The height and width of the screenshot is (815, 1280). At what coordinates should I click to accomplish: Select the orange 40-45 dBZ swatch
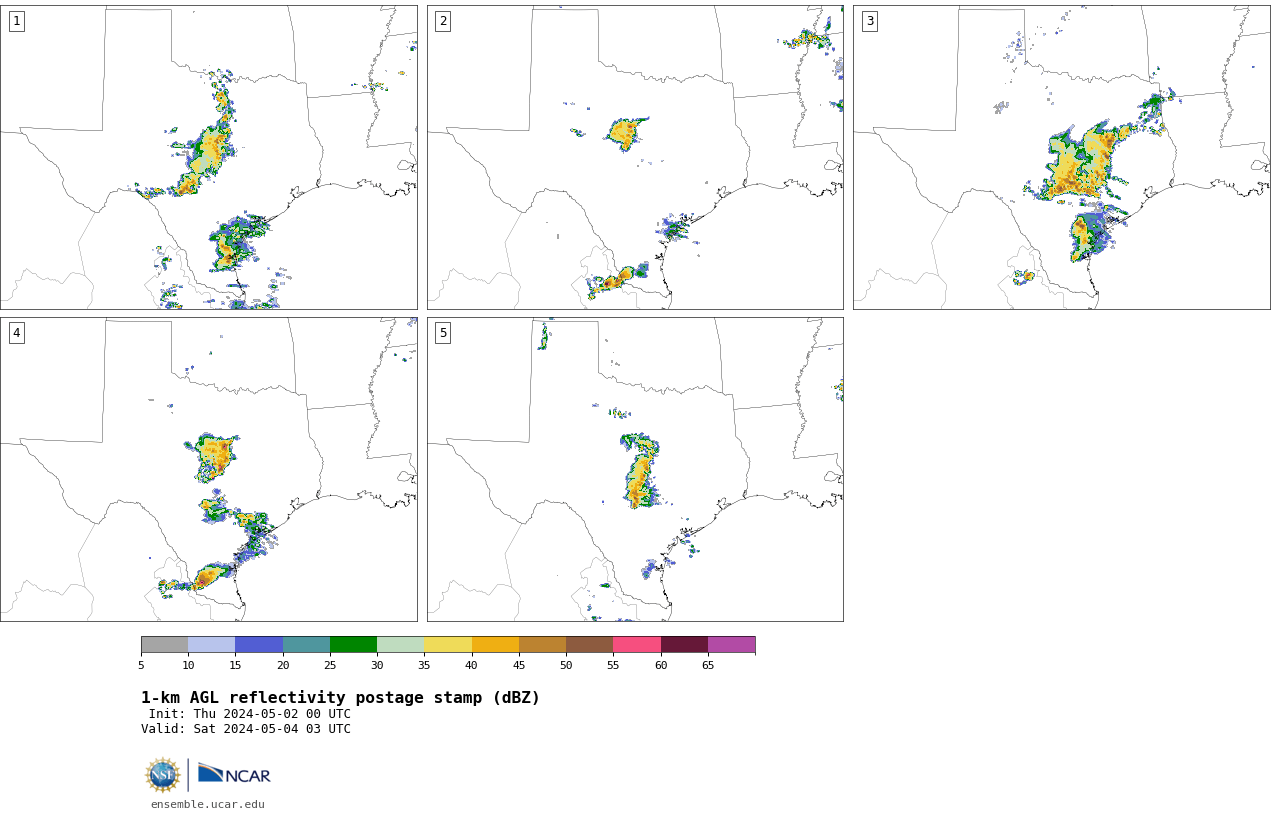click(495, 644)
